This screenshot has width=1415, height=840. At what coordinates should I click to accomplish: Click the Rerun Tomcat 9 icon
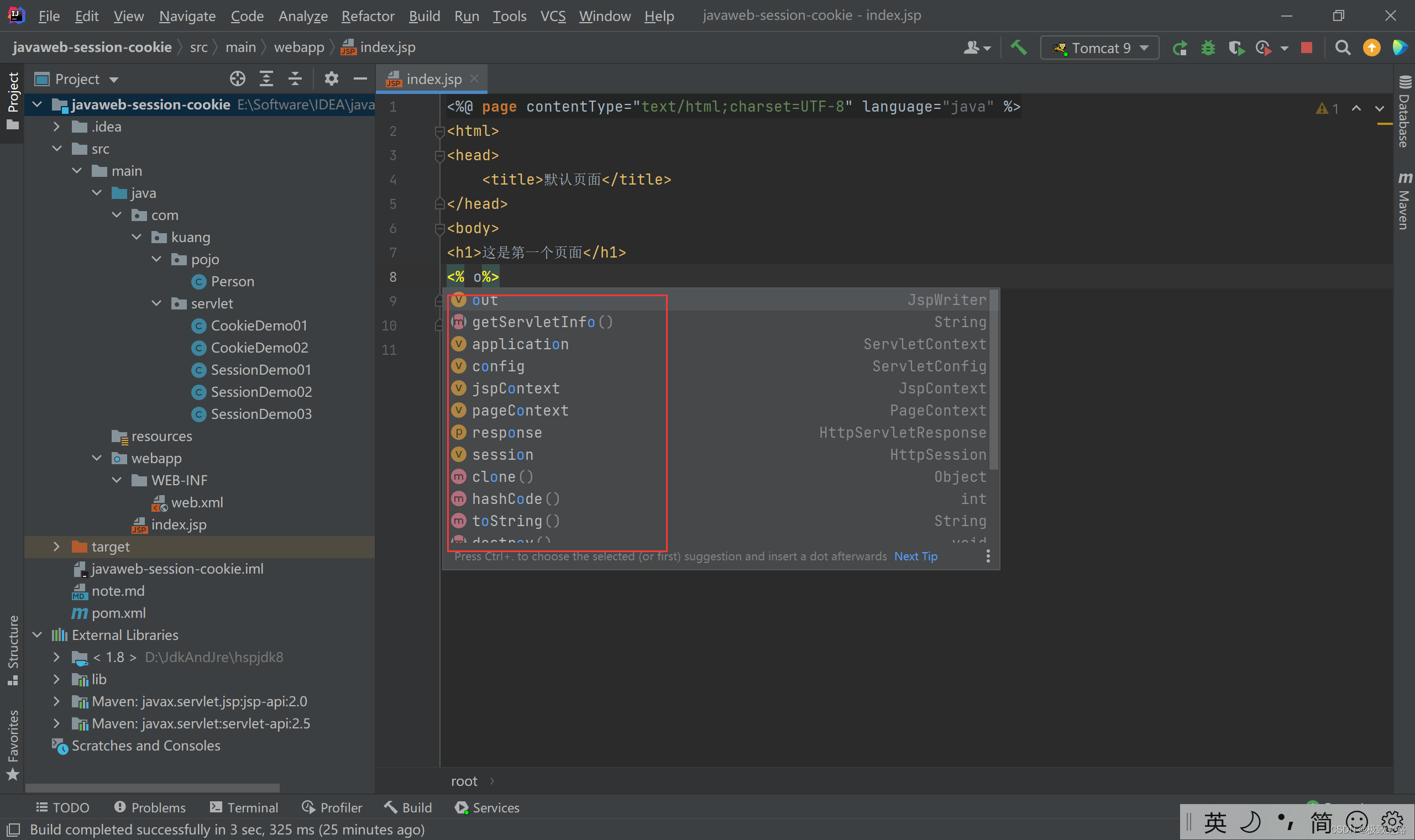1180,48
